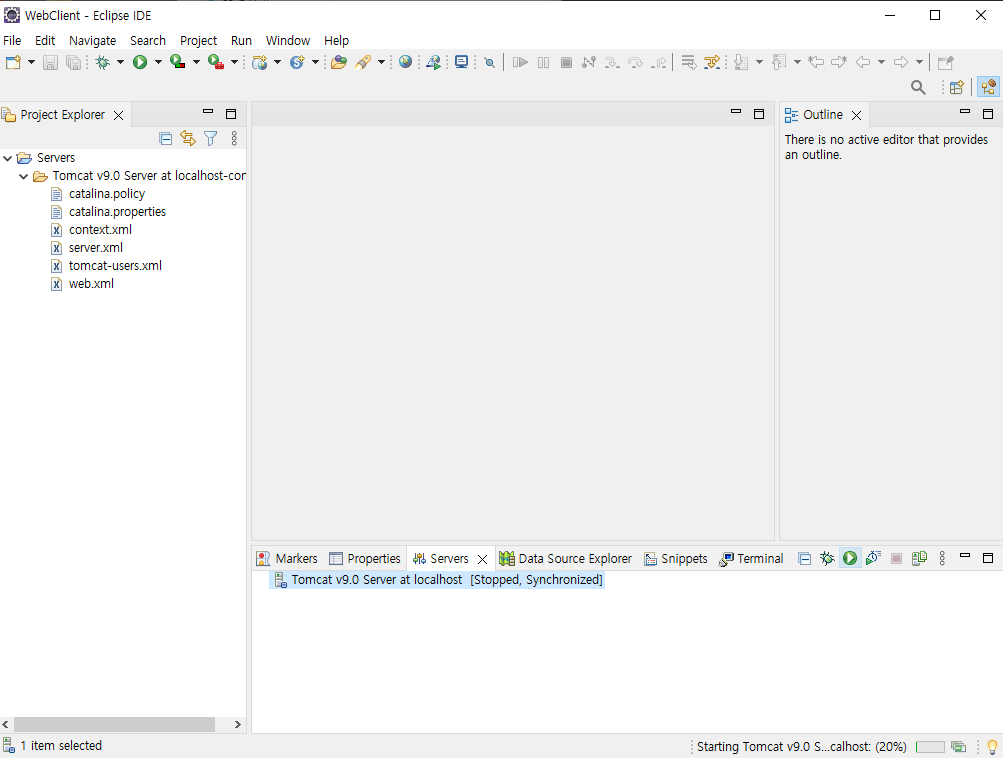Screen dimensions: 1003x758
Task: Open the Project menu
Action: point(198,40)
